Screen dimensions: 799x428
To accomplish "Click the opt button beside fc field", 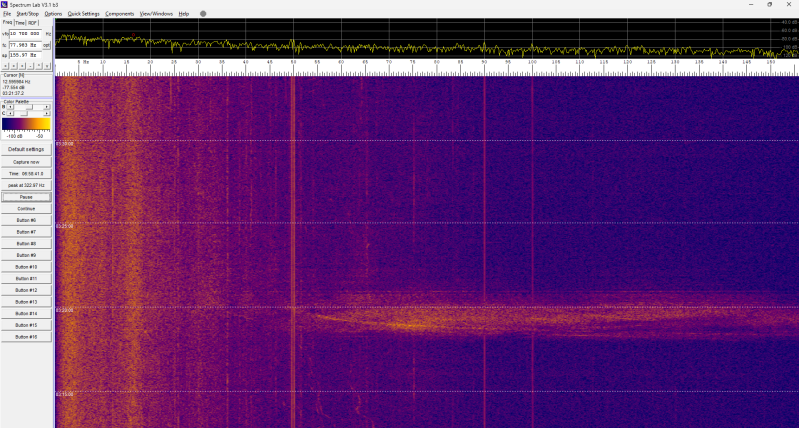I will [x=47, y=45].
